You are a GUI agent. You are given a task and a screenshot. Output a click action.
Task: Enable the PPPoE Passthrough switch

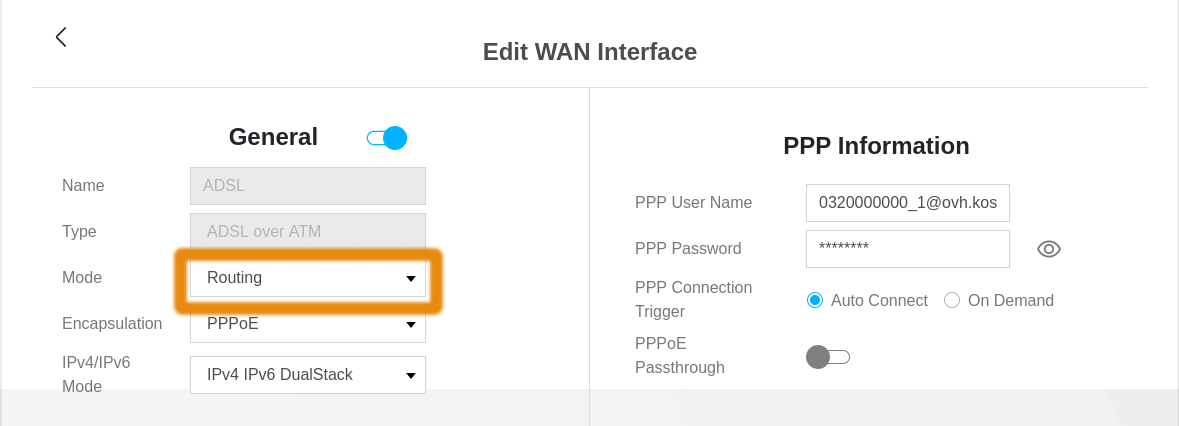point(827,356)
